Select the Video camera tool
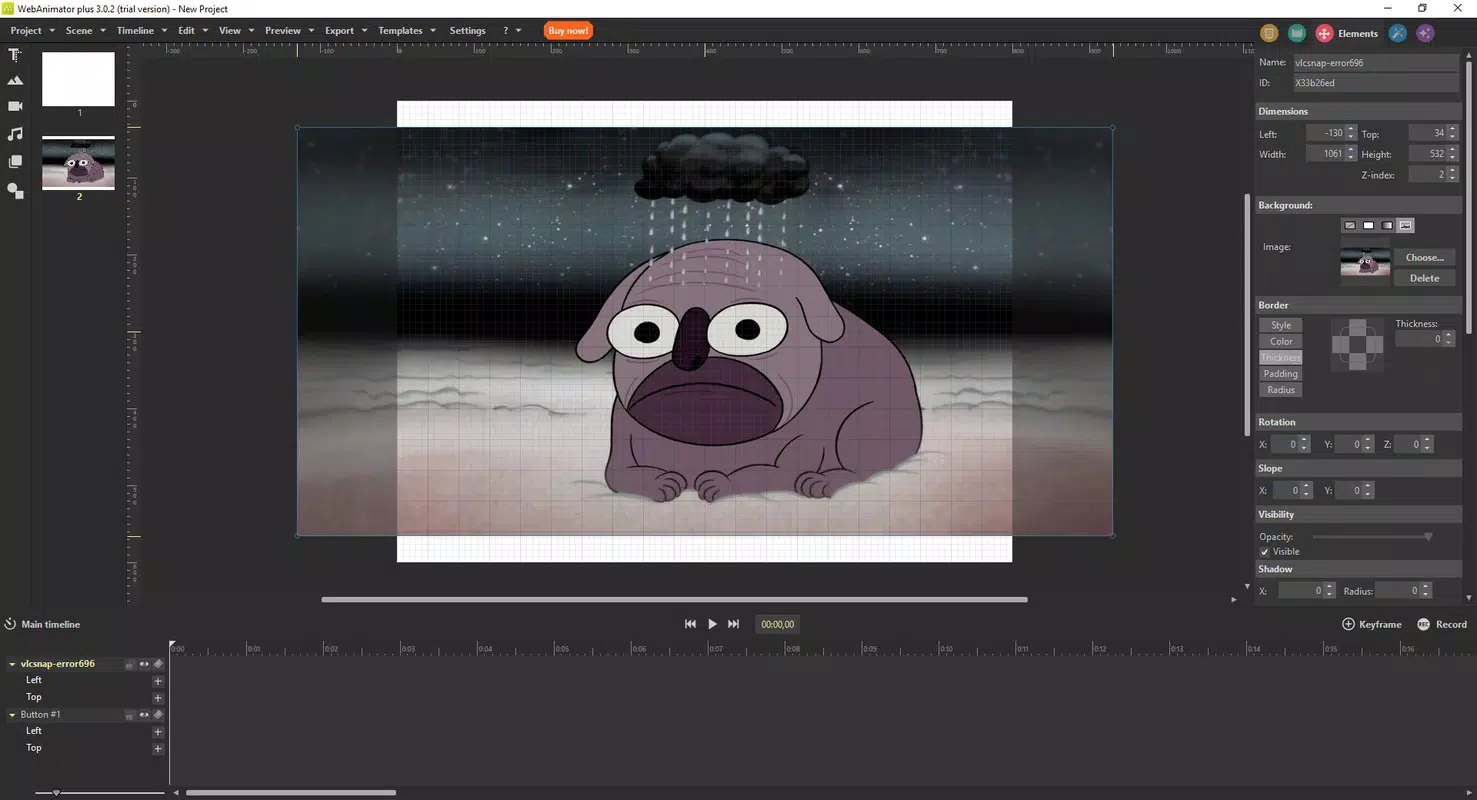The height and width of the screenshot is (800, 1477). [x=15, y=106]
